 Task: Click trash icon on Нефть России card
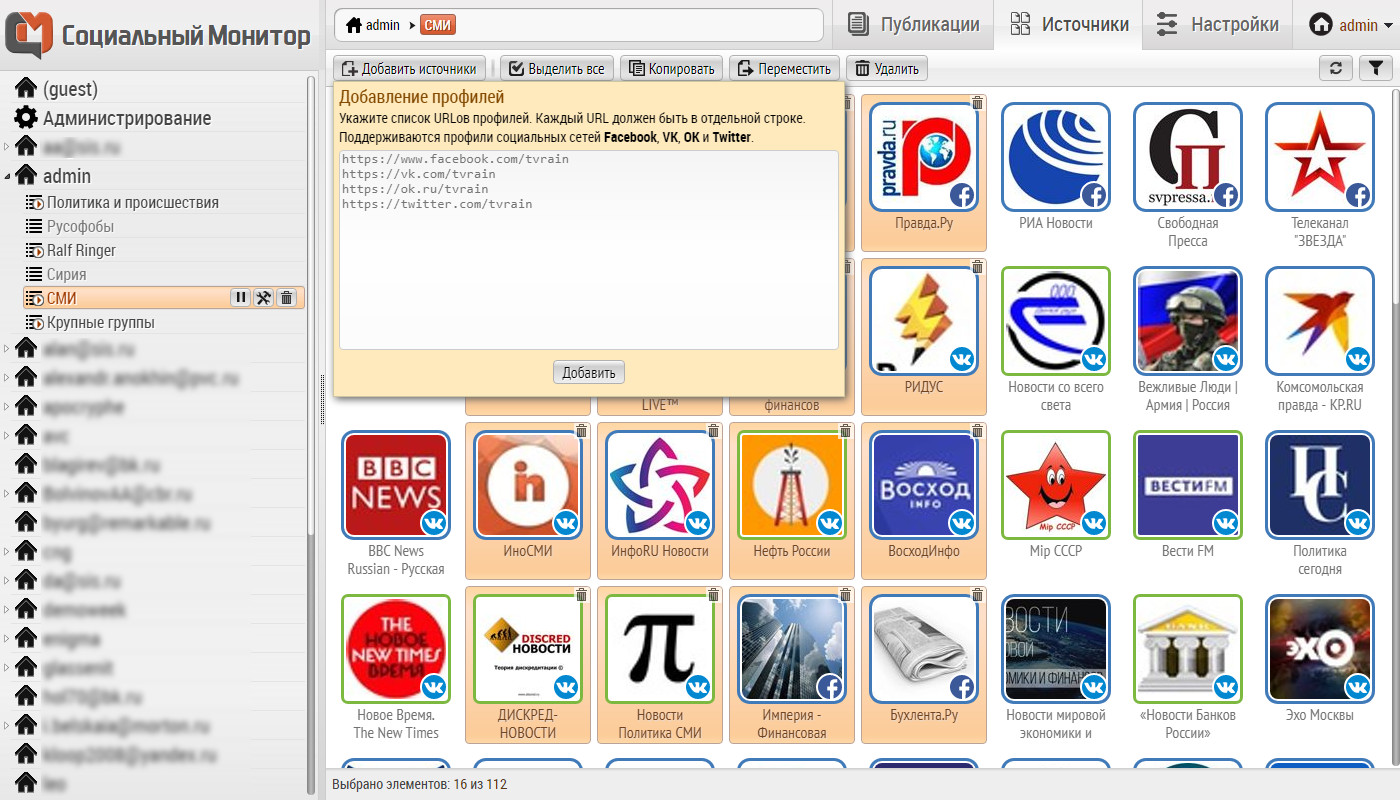click(845, 431)
